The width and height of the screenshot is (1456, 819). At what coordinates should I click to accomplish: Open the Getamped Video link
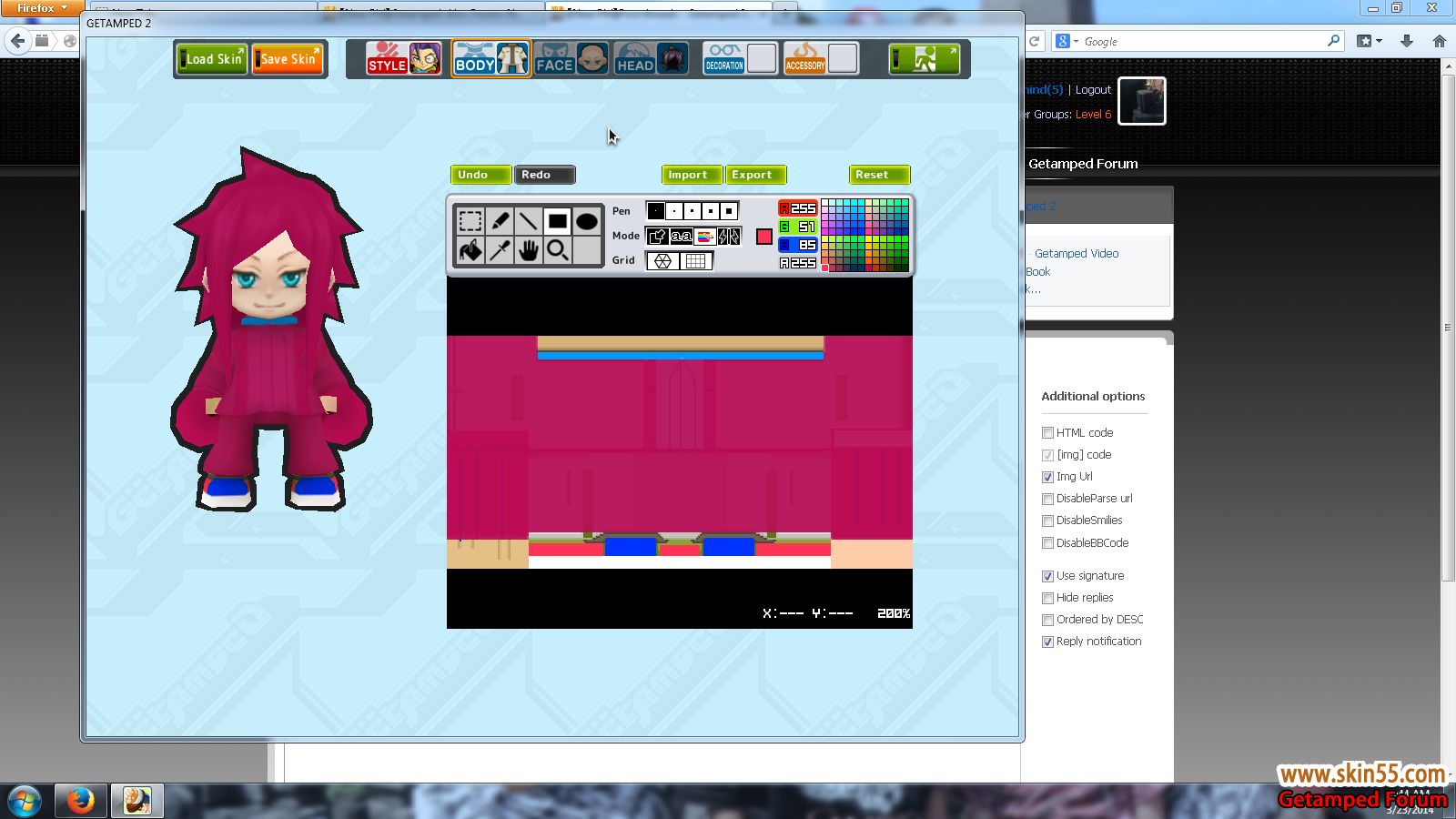pyautogui.click(x=1077, y=254)
